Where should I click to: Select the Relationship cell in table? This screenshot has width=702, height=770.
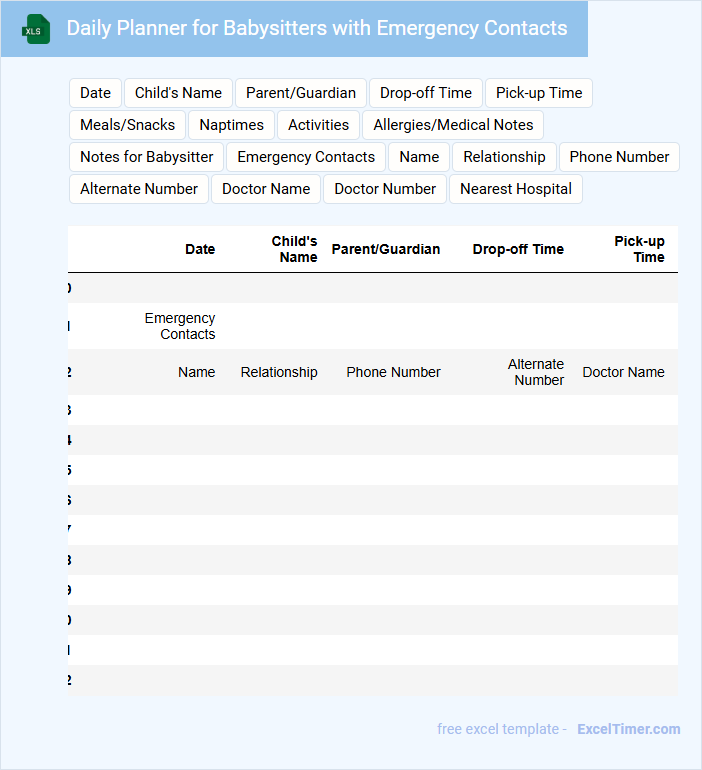click(279, 372)
